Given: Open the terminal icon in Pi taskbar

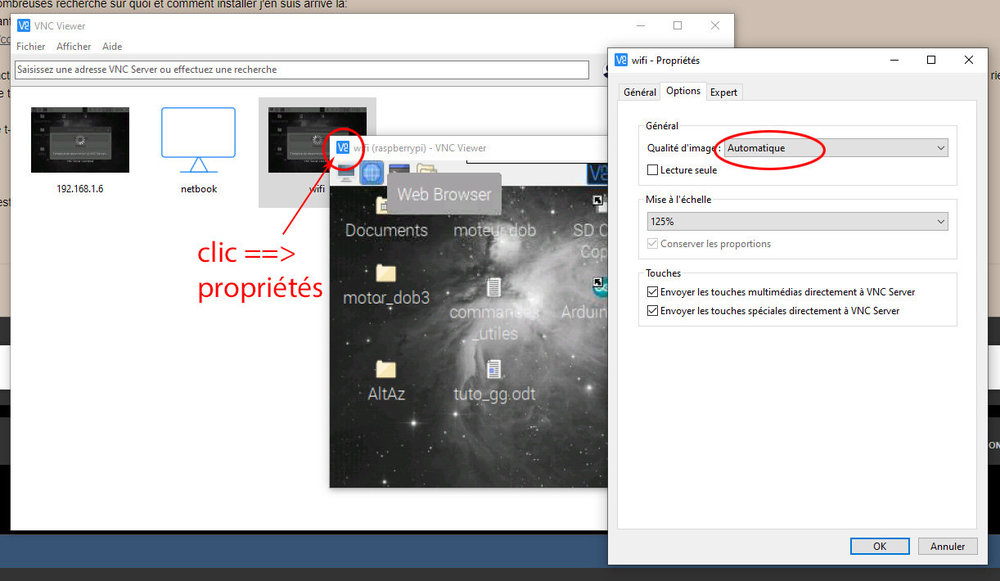Looking at the screenshot, I should coord(399,170).
